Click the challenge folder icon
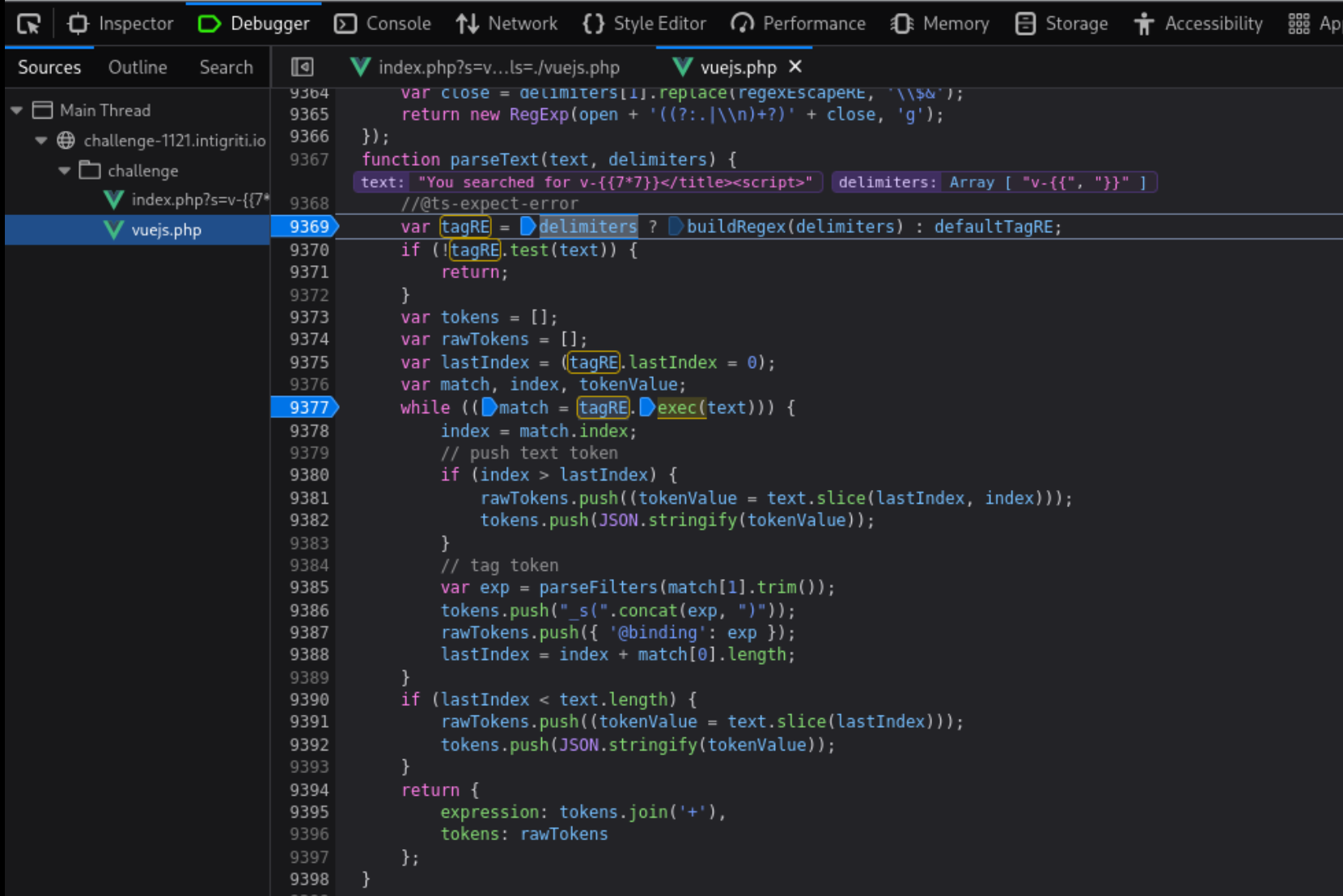 (x=90, y=170)
